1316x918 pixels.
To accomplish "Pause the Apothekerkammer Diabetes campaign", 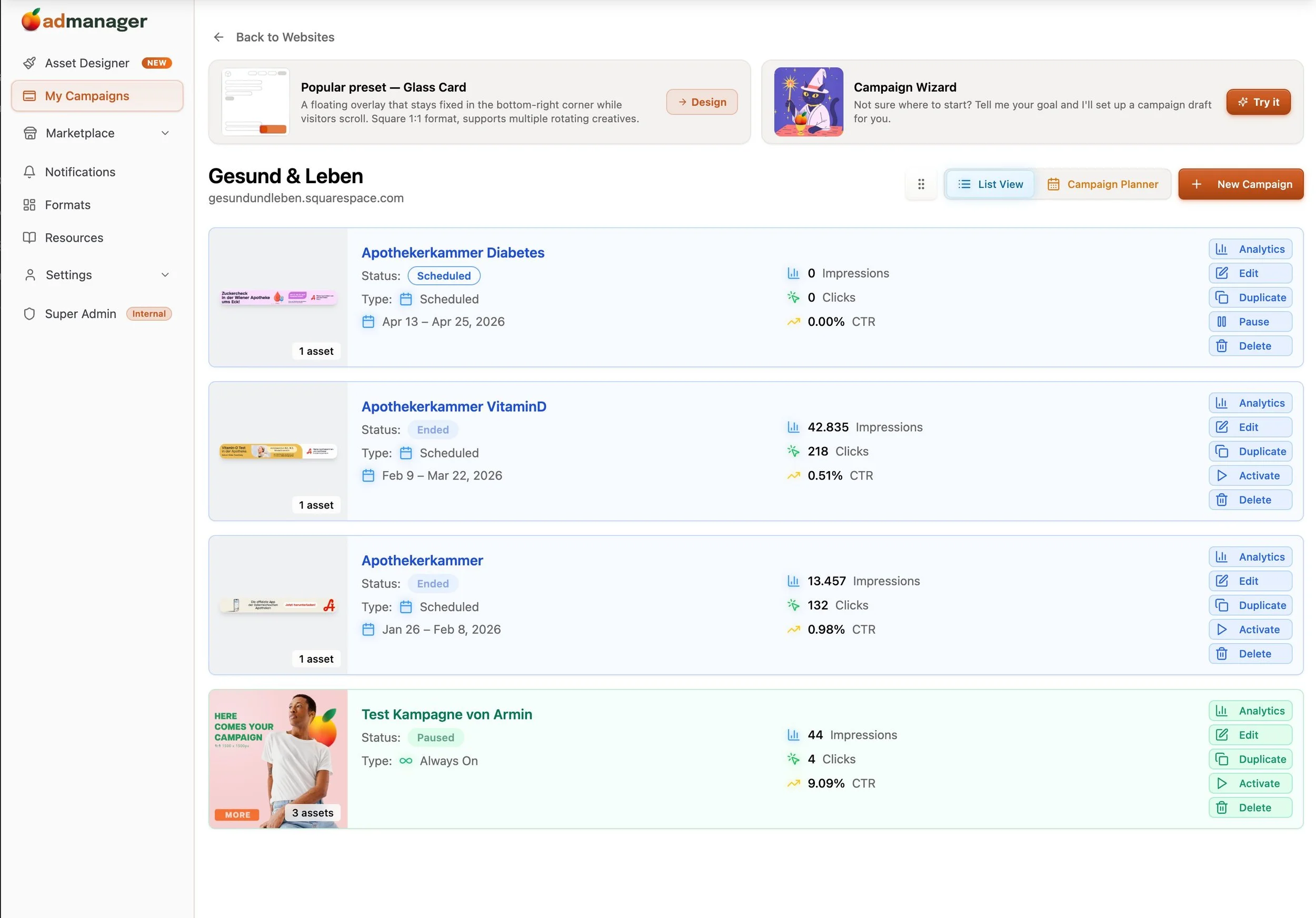I will pos(1250,322).
